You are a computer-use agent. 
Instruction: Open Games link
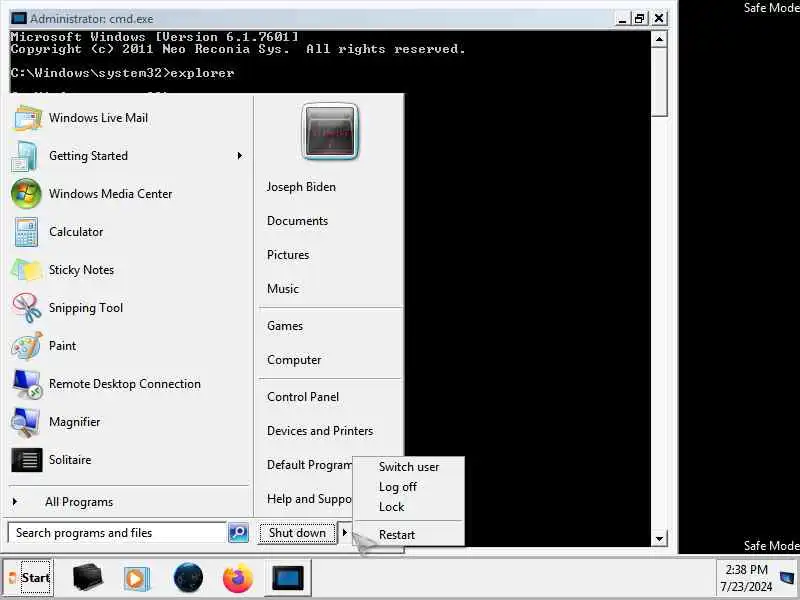[285, 326]
